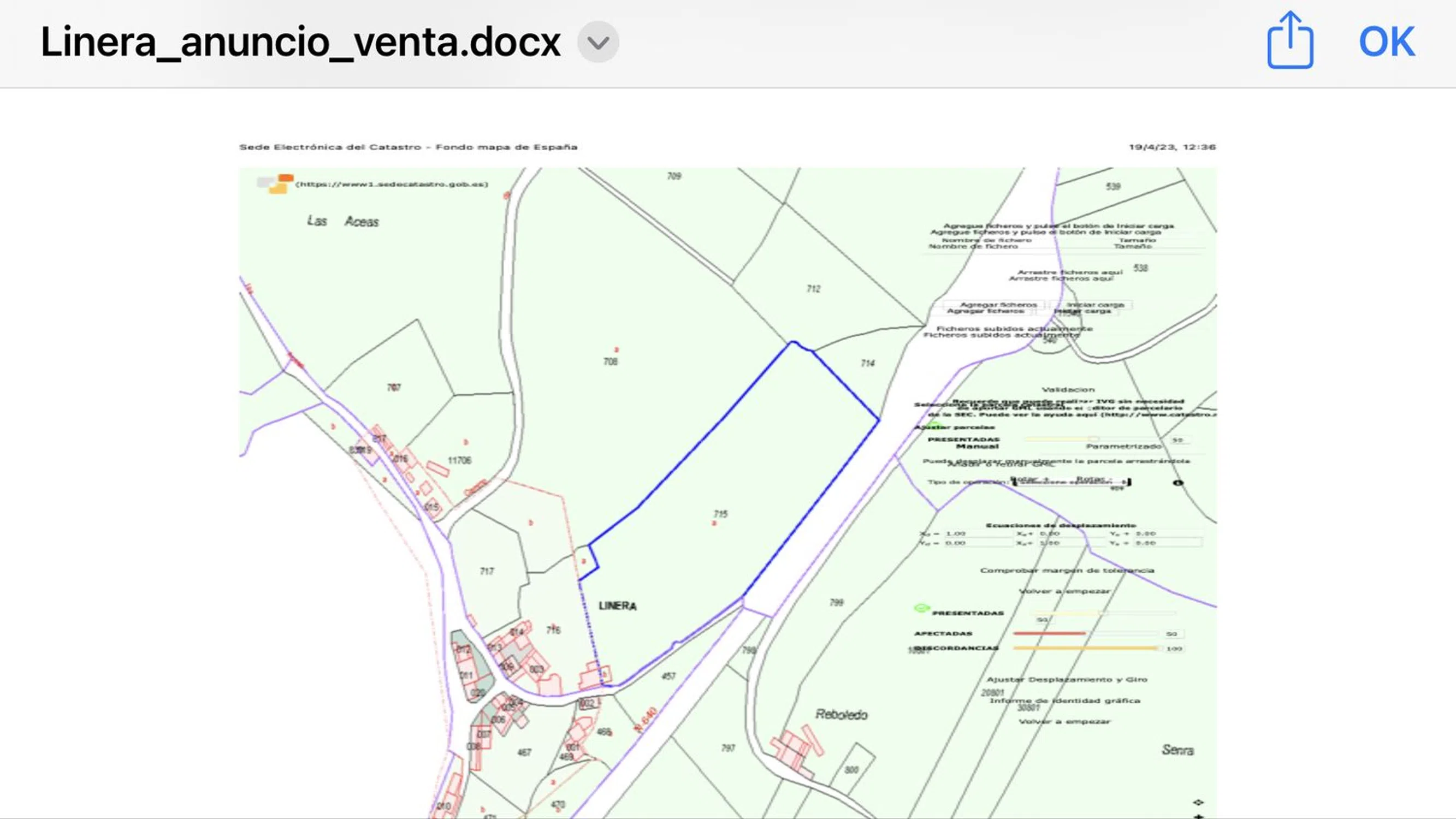The image size is (1456, 819).
Task: Click the Xd 1.00 equation input field
Action: pyautogui.click(x=976, y=533)
